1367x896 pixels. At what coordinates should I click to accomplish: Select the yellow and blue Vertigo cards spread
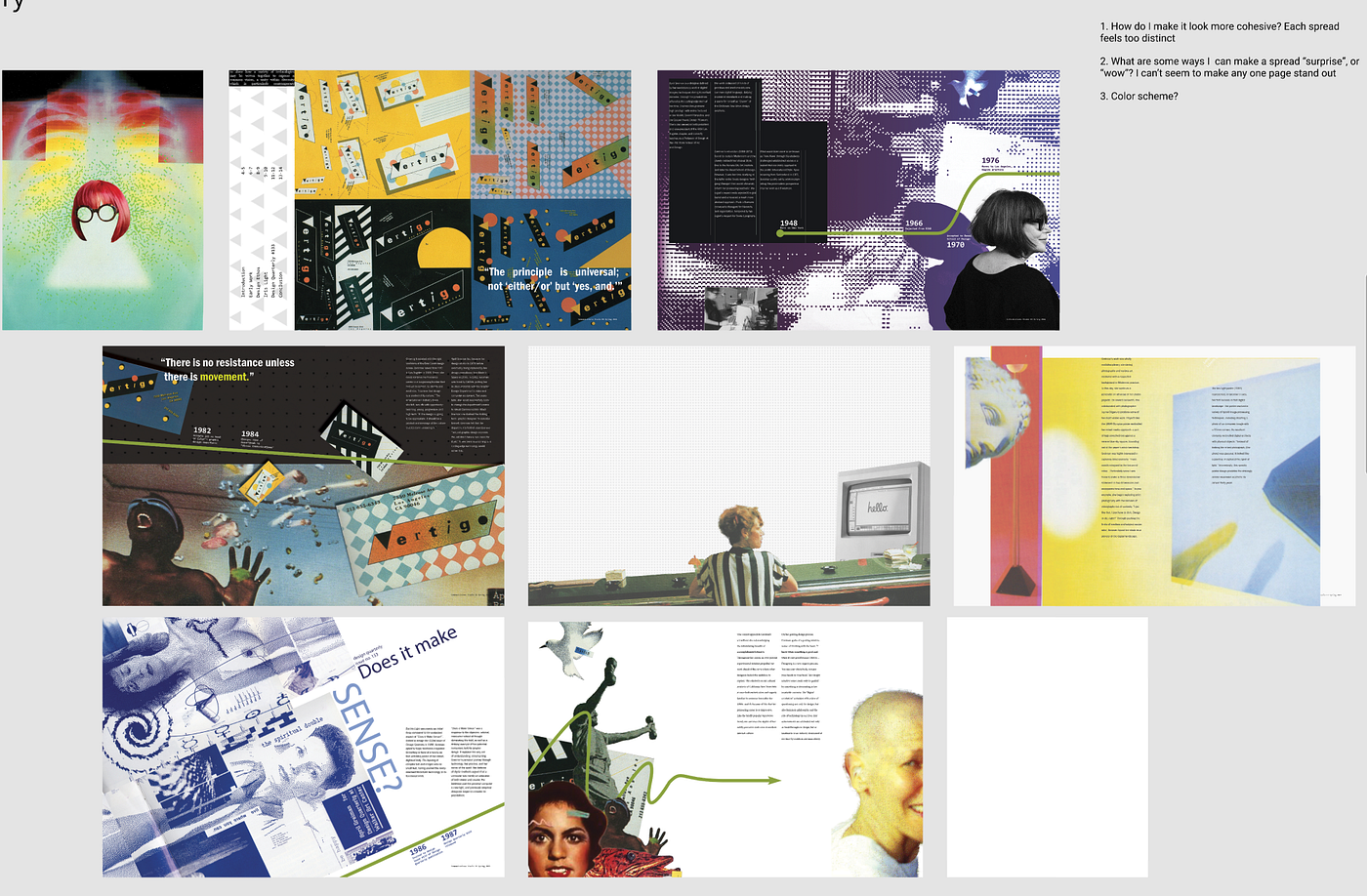[x=430, y=200]
